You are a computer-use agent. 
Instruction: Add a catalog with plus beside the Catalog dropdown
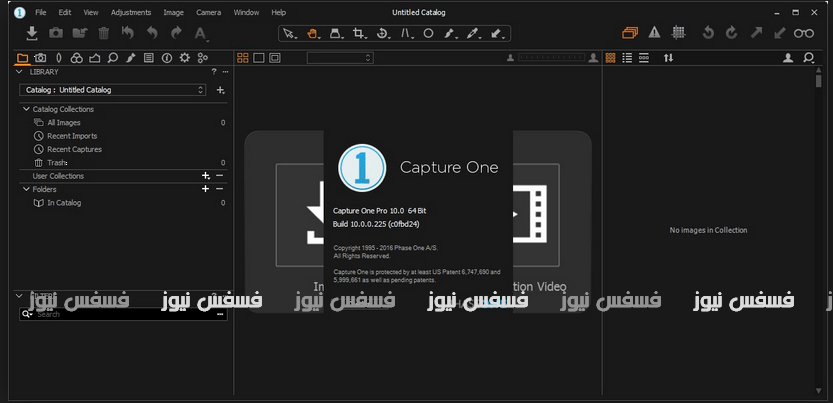pyautogui.click(x=220, y=90)
